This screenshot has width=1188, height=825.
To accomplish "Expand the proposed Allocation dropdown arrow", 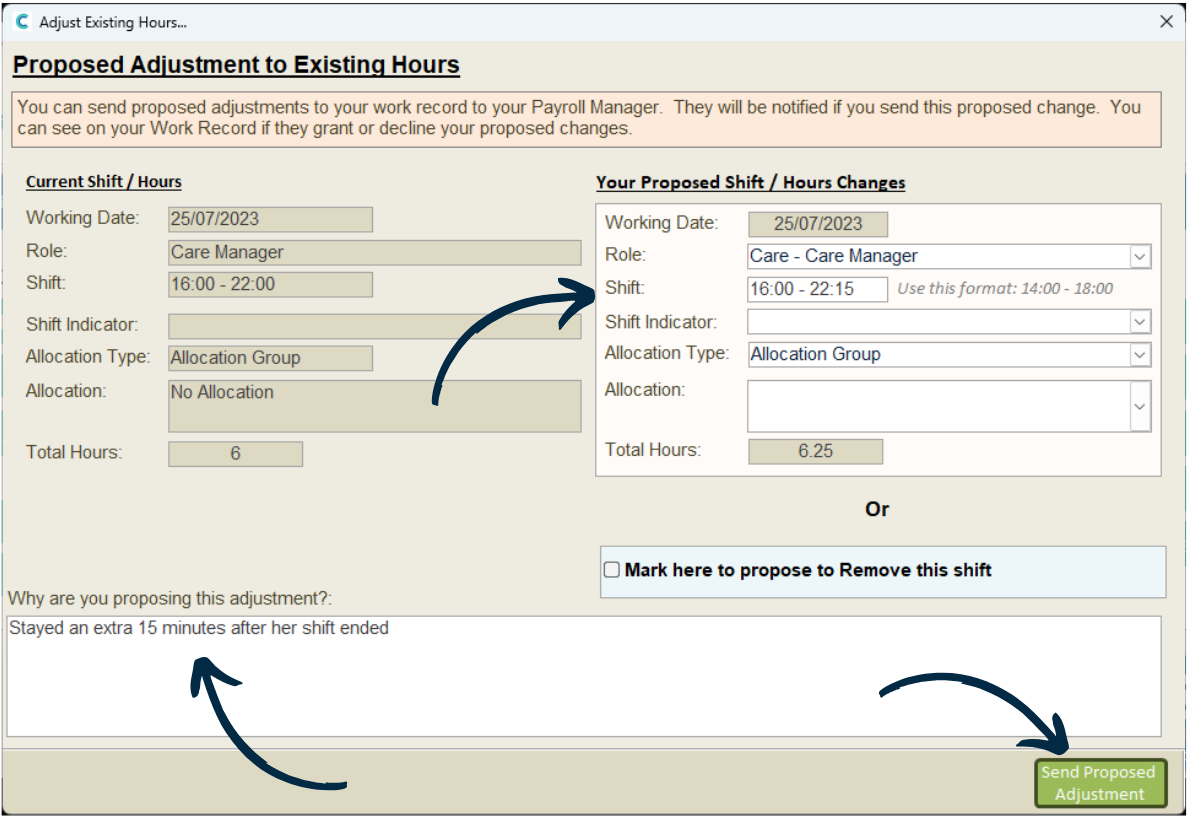I will click(1140, 407).
